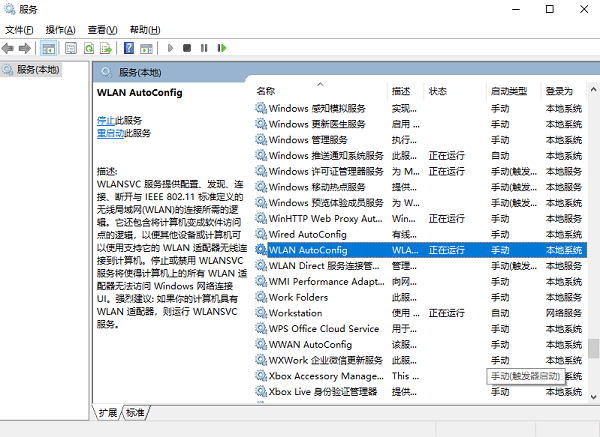Switch to the 扩展 tab
The width and height of the screenshot is (600, 437).
click(108, 413)
